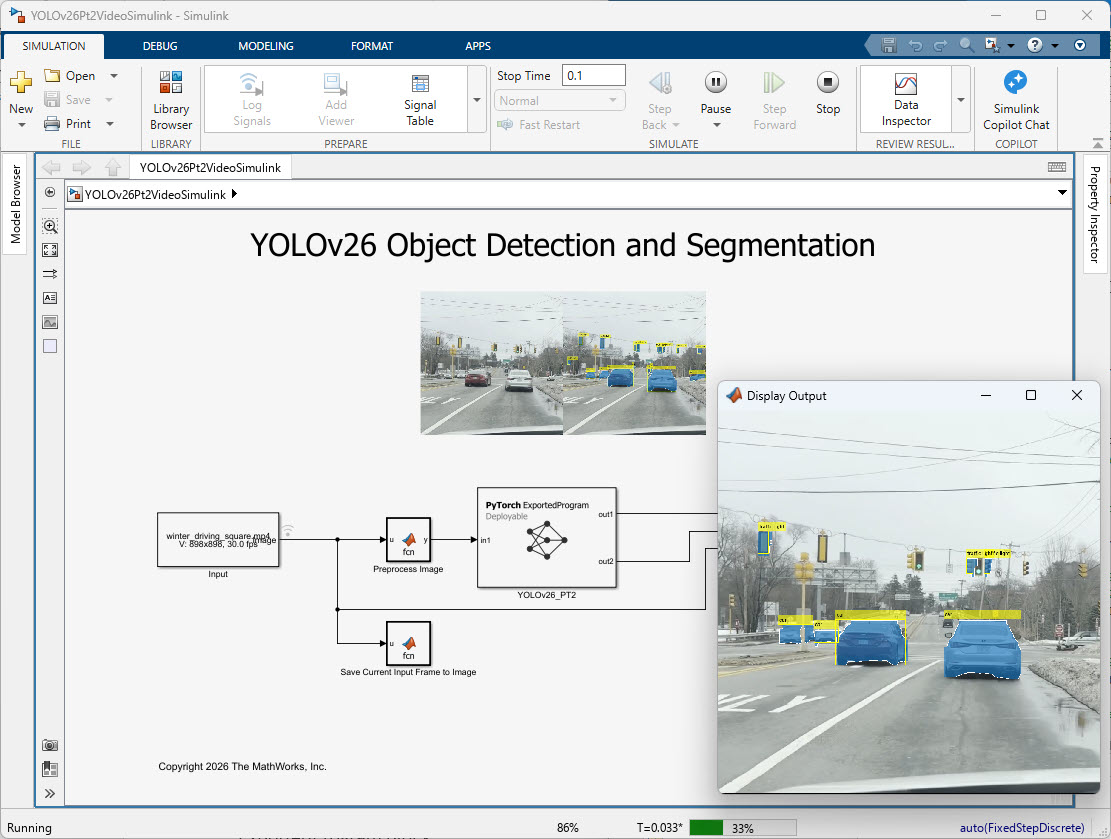Expand the quick access toolbar options arrow

1080,45
